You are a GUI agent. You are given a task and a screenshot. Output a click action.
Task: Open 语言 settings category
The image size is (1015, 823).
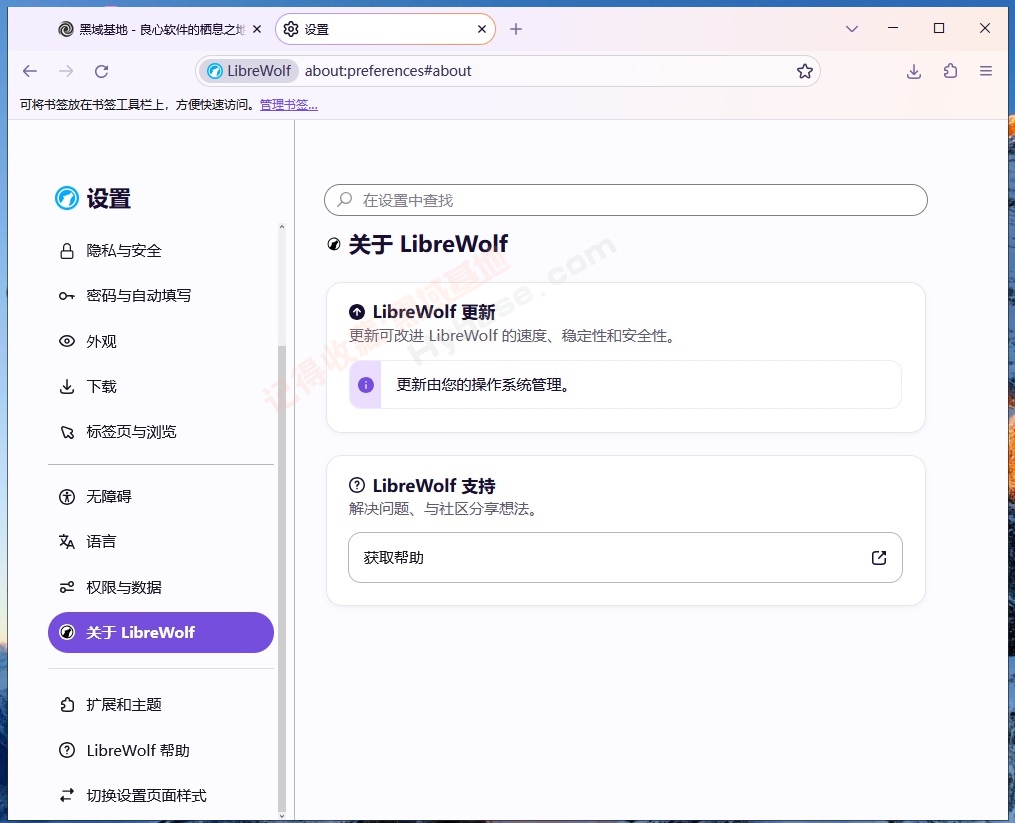[161, 542]
